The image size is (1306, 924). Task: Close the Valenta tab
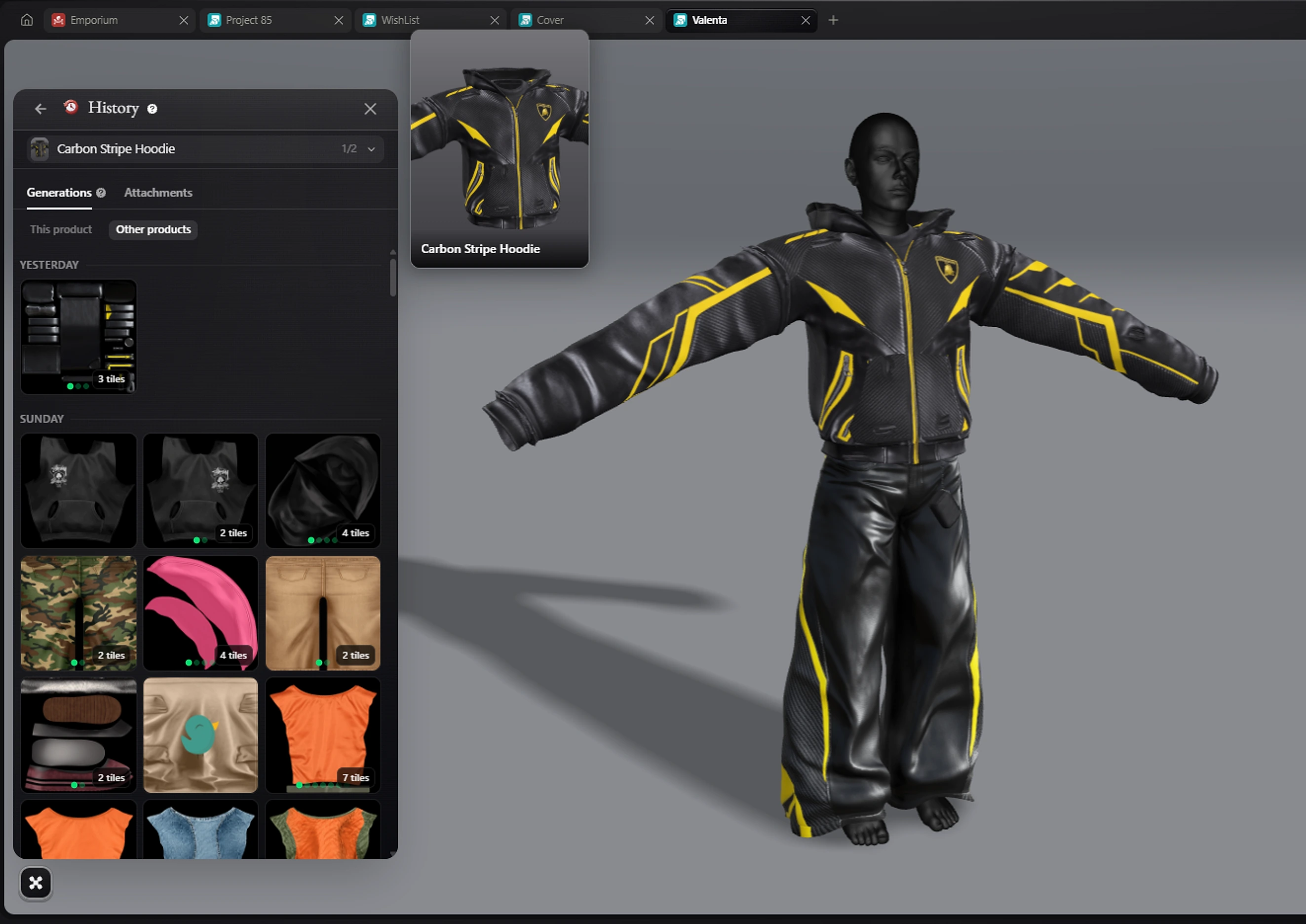pos(806,20)
